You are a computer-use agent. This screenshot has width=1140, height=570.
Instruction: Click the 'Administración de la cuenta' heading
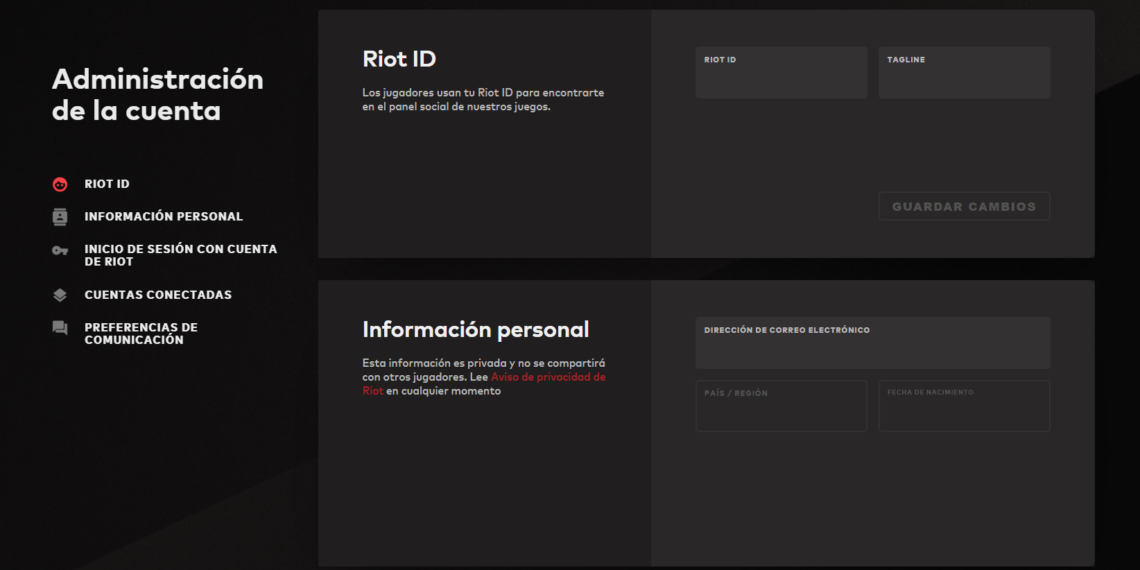158,95
